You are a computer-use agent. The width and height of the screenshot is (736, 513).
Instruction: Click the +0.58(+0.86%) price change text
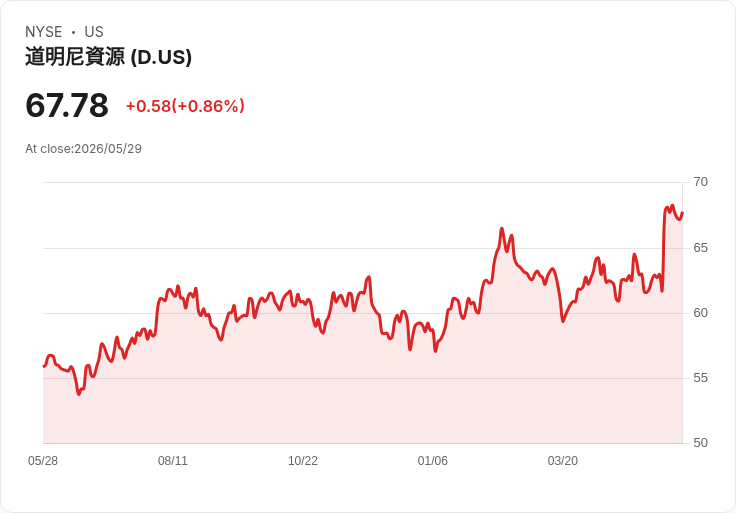tap(185, 106)
